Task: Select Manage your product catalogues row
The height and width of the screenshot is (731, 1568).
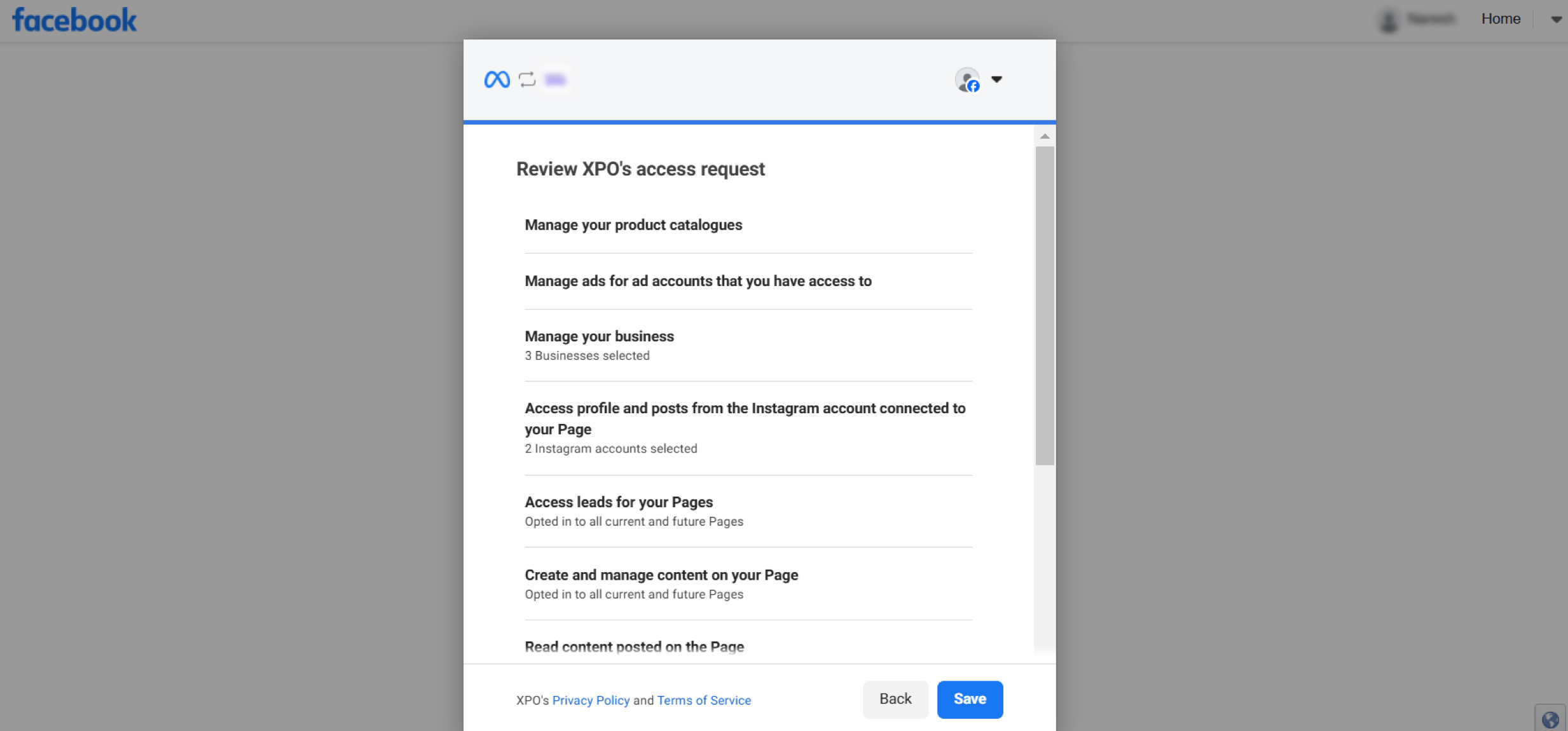Action: pos(748,225)
